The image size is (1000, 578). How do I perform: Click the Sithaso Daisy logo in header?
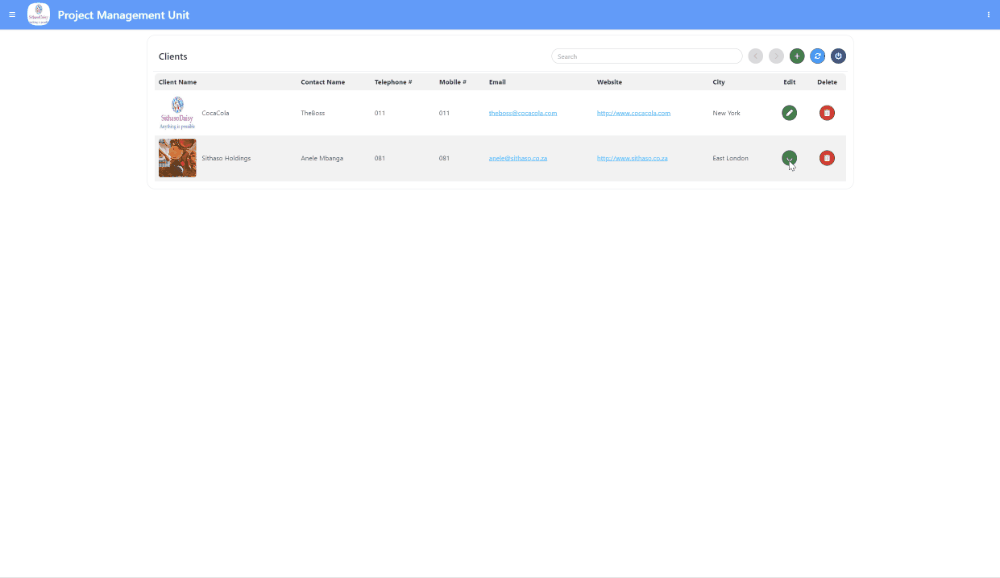pyautogui.click(x=38, y=15)
